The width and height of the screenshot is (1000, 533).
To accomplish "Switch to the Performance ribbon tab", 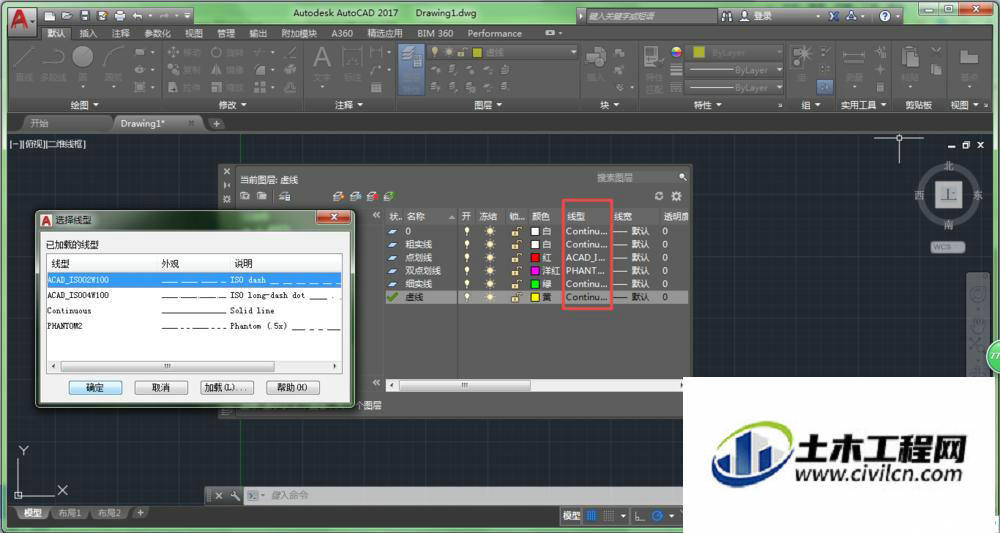I will click(494, 33).
